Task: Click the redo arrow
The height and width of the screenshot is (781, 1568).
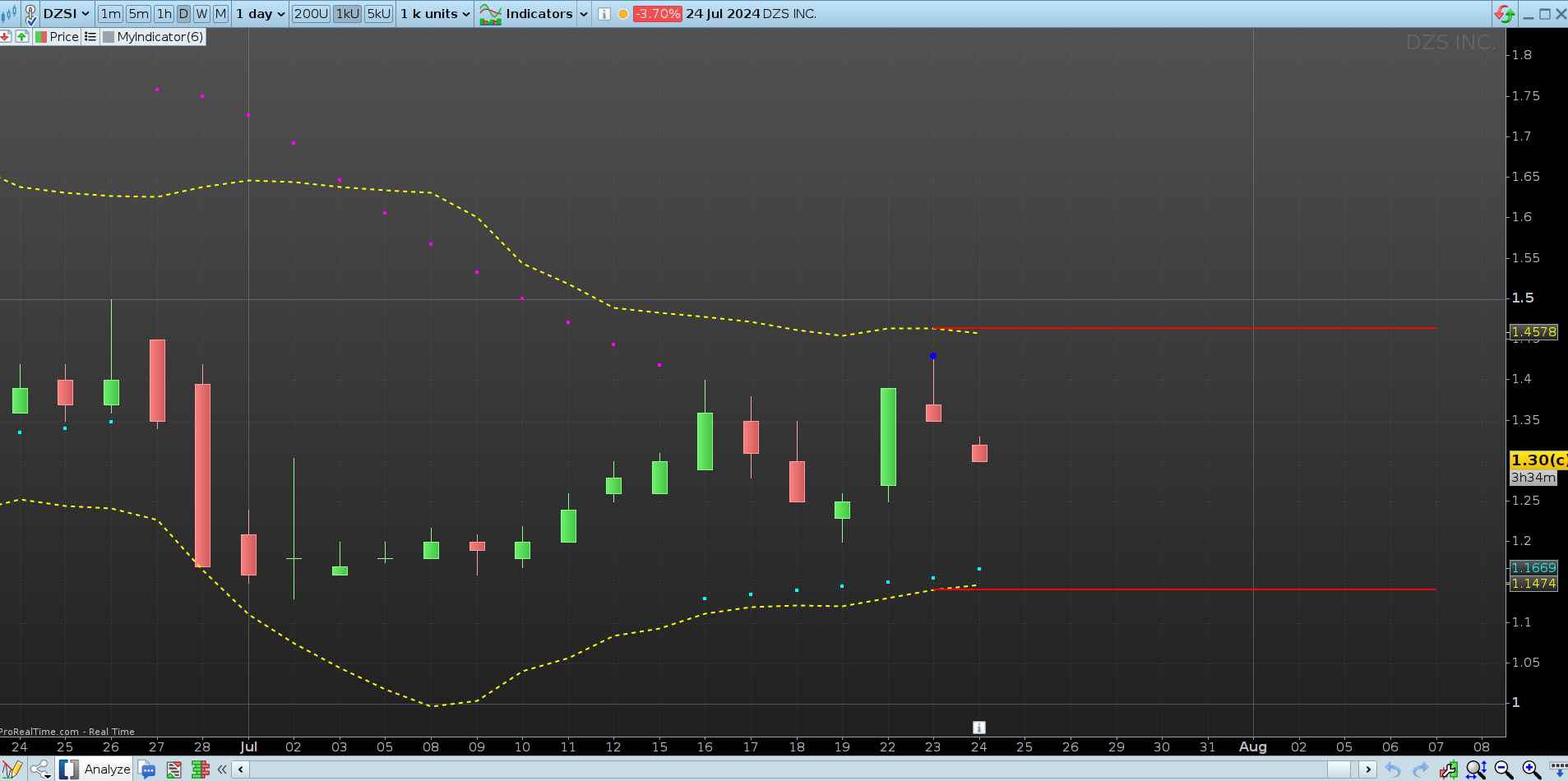Action: [x=1421, y=769]
